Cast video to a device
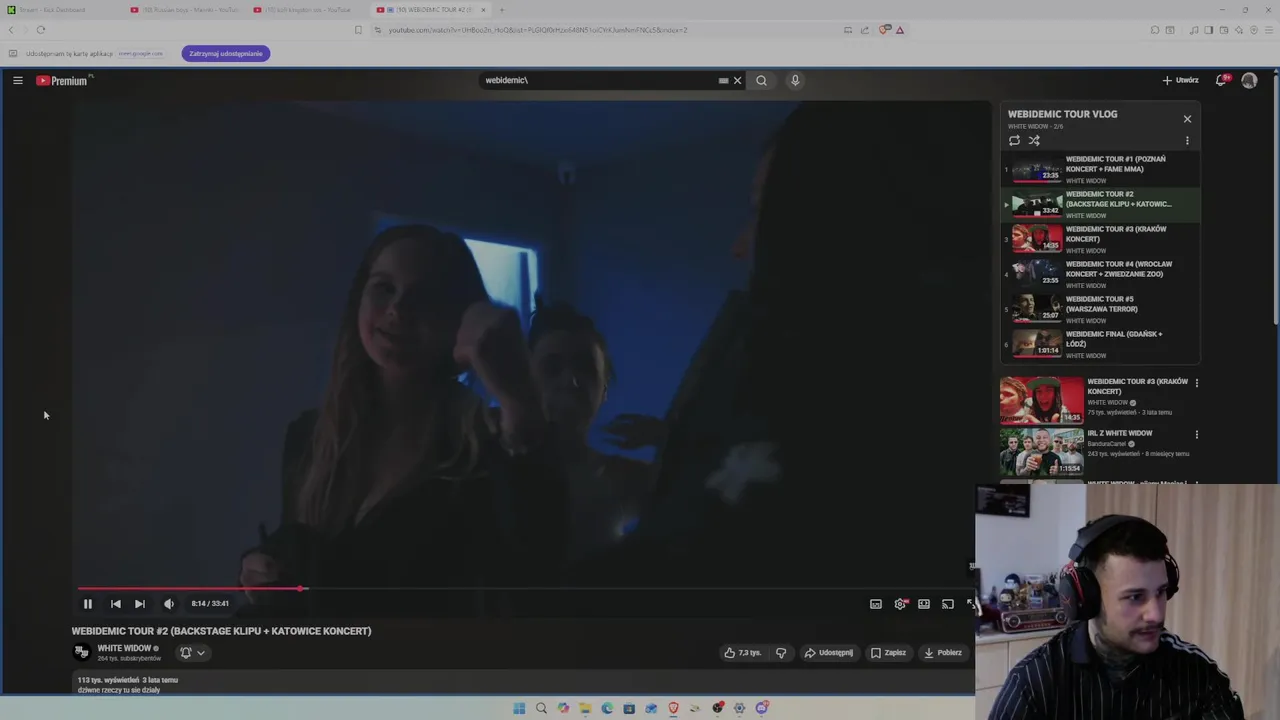The height and width of the screenshot is (720, 1280). 948,603
